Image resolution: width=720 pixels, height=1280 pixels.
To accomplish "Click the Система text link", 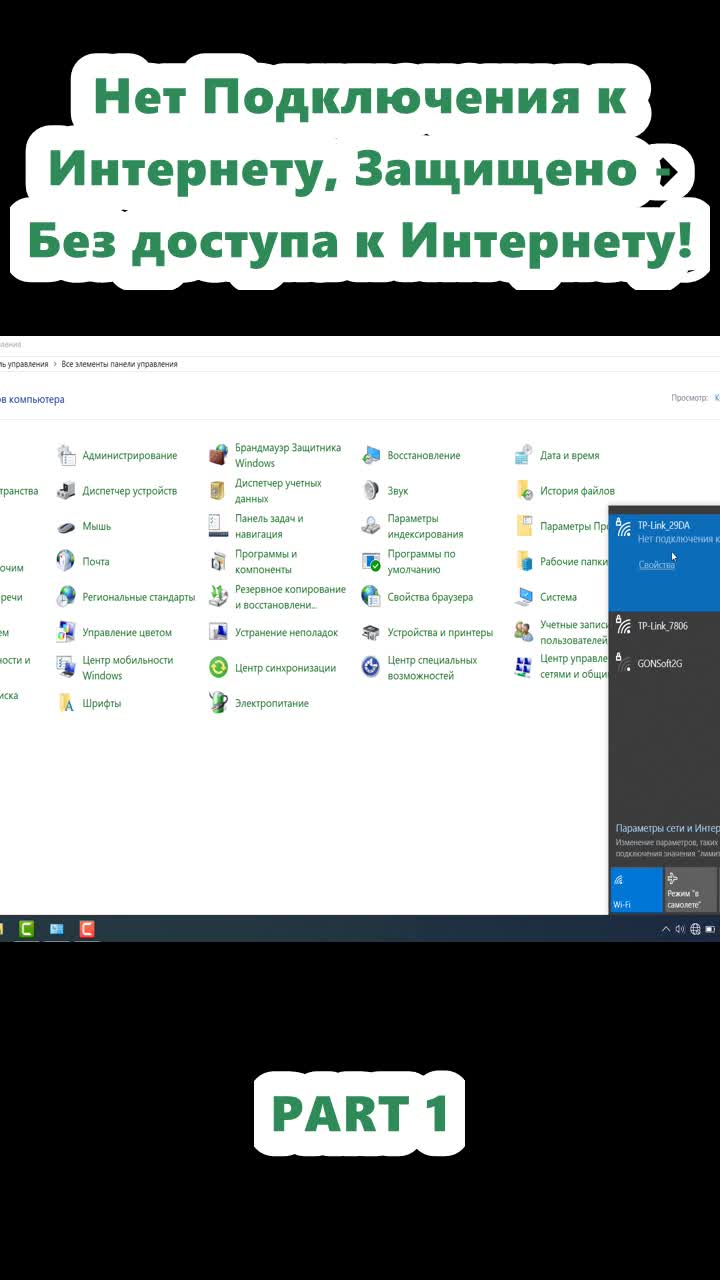I will pyautogui.click(x=558, y=597).
